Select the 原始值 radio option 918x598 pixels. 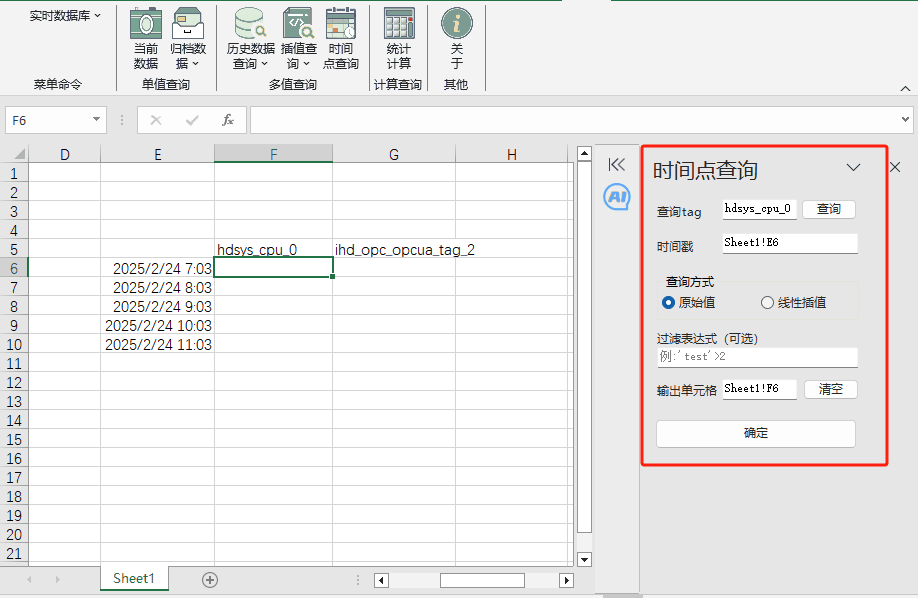(689, 303)
